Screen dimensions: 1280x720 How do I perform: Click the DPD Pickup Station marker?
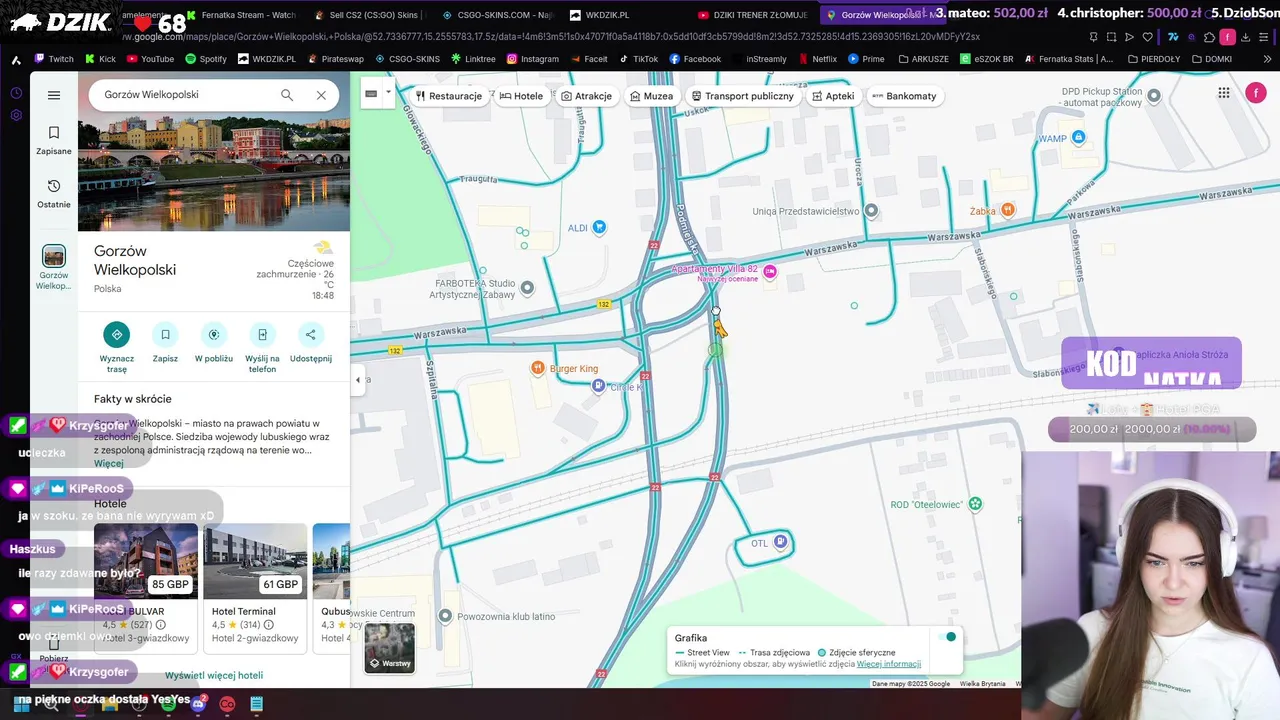click(1154, 96)
